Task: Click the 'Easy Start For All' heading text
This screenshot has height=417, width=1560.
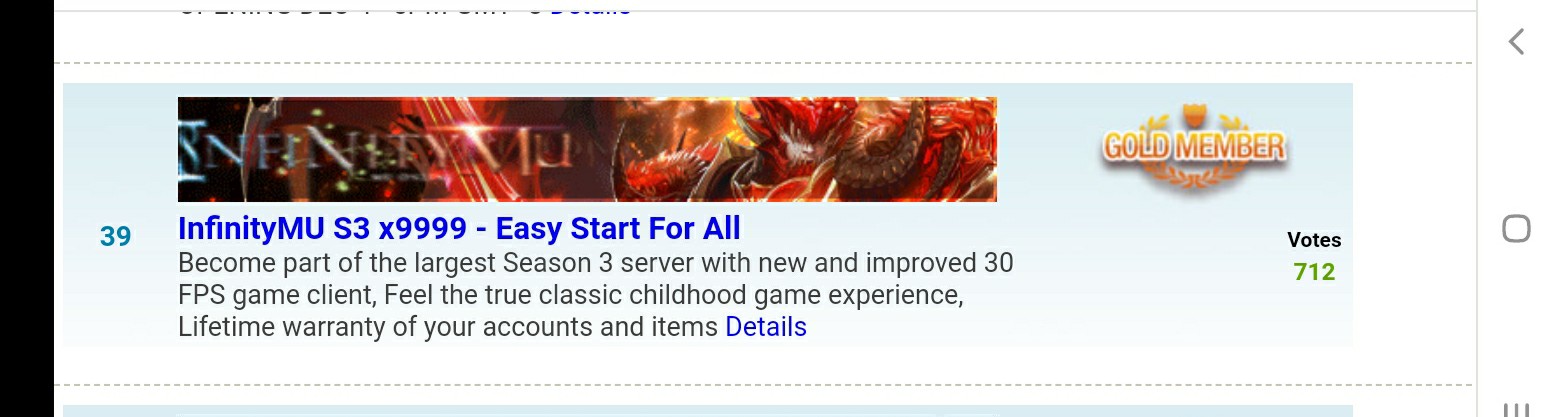Action: click(618, 229)
